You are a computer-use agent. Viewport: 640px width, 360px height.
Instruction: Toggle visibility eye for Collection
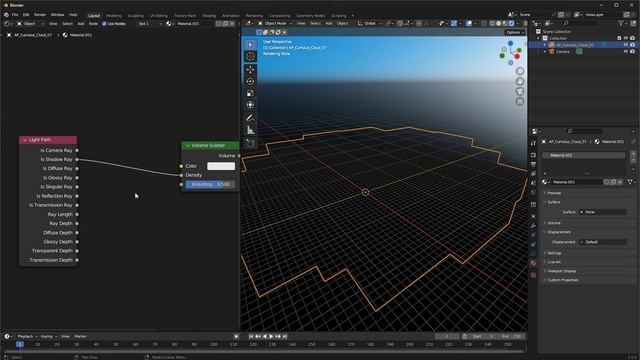click(x=626, y=38)
